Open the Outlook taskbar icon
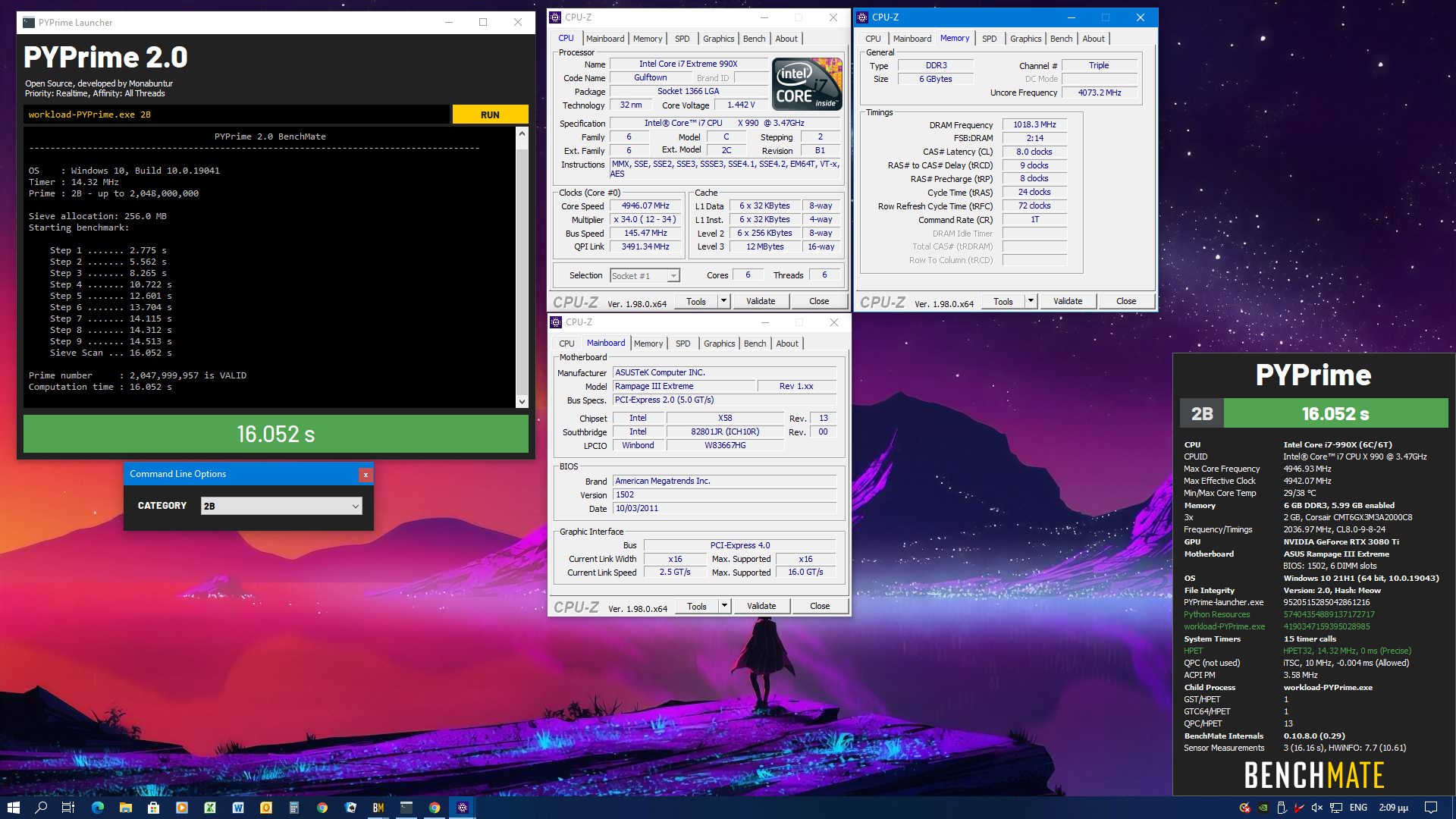 coord(265,808)
